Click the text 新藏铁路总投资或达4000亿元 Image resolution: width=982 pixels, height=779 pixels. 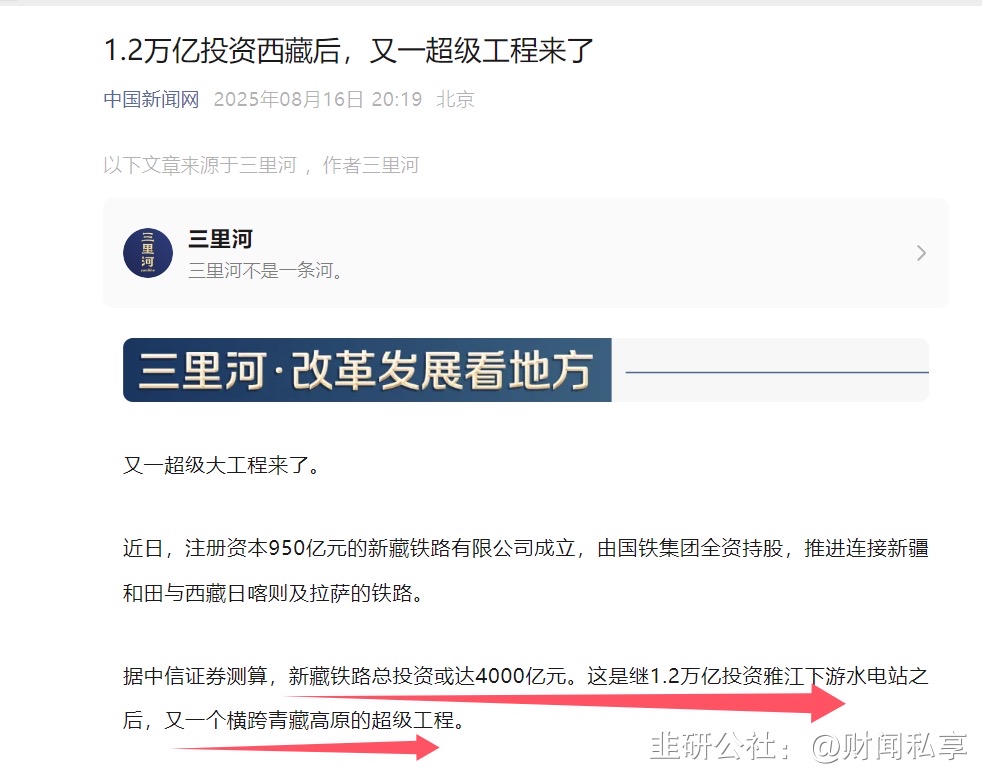click(427, 676)
